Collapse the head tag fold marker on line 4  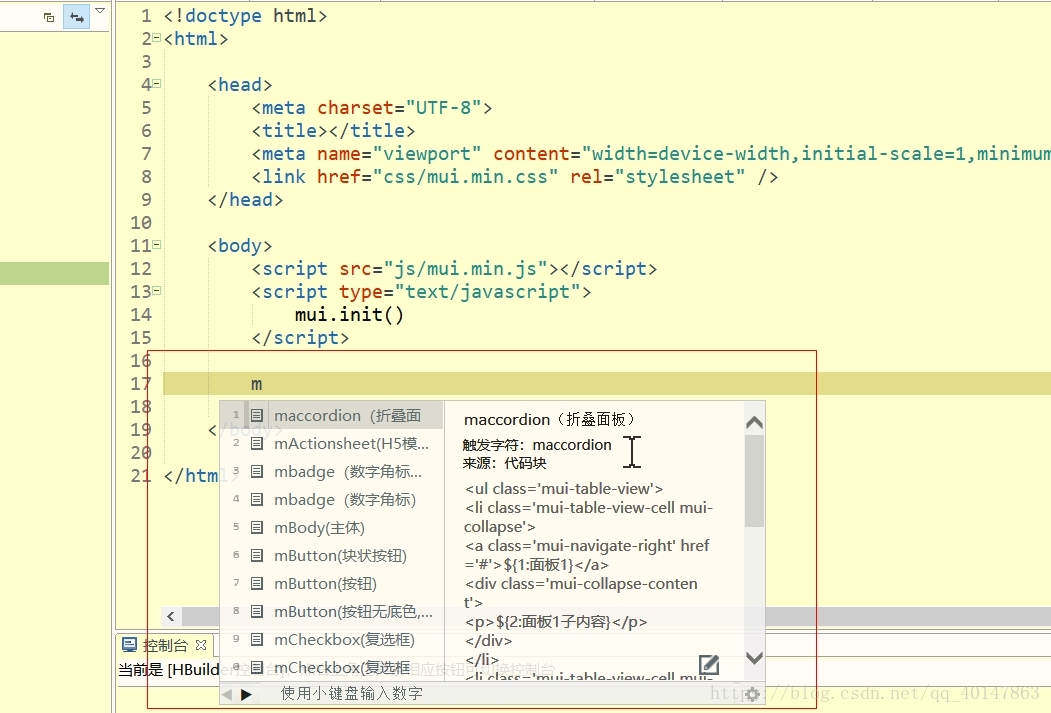point(157,84)
